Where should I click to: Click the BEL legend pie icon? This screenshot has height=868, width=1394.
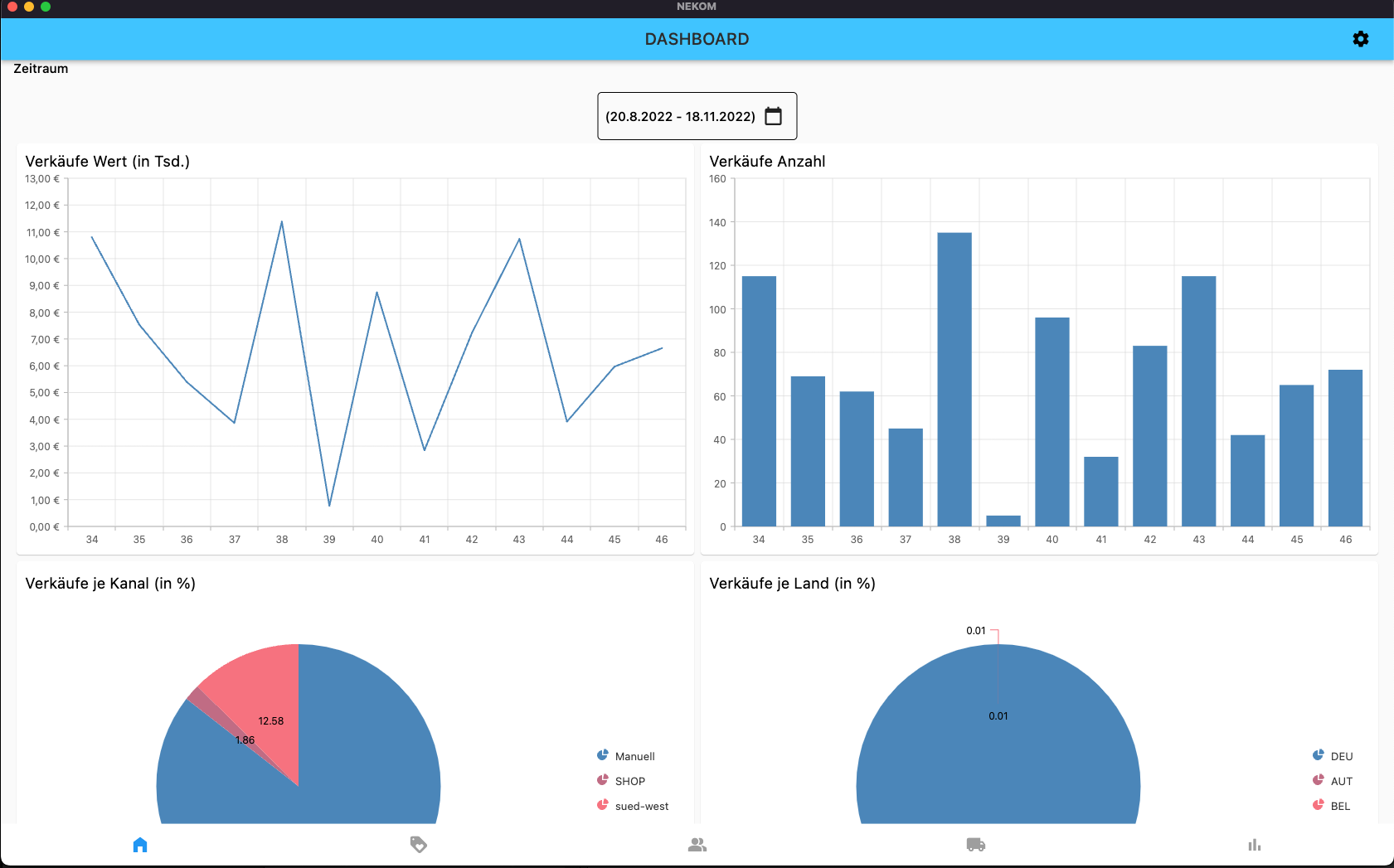coord(1319,805)
